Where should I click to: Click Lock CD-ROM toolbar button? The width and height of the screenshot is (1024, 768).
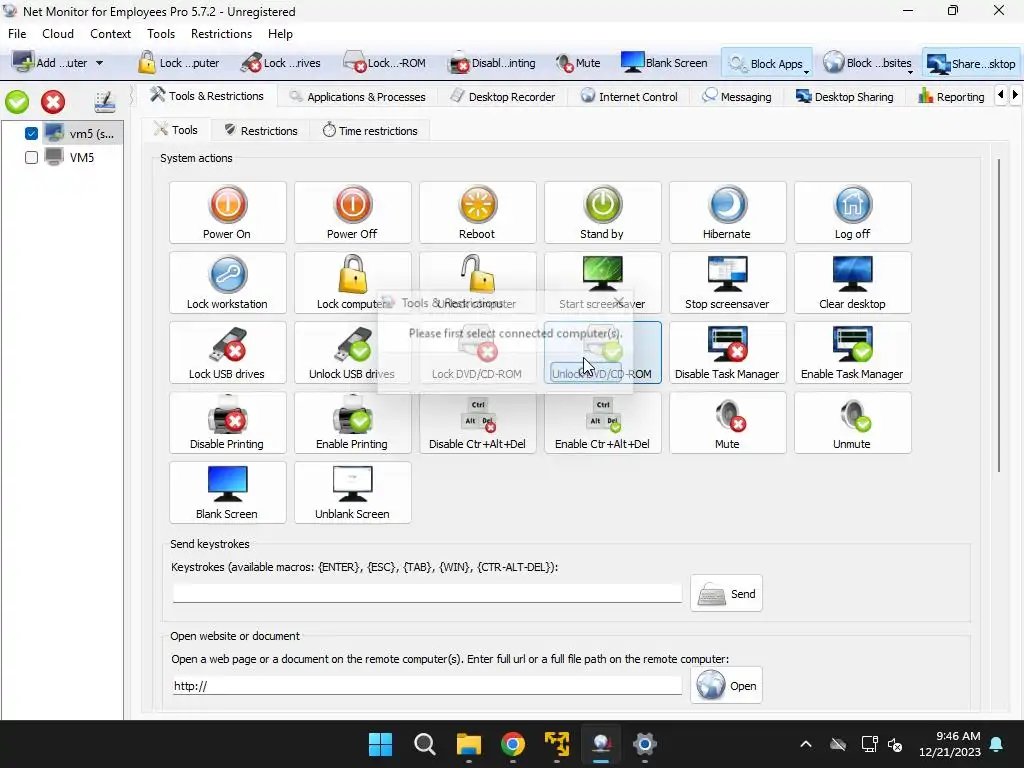point(385,63)
